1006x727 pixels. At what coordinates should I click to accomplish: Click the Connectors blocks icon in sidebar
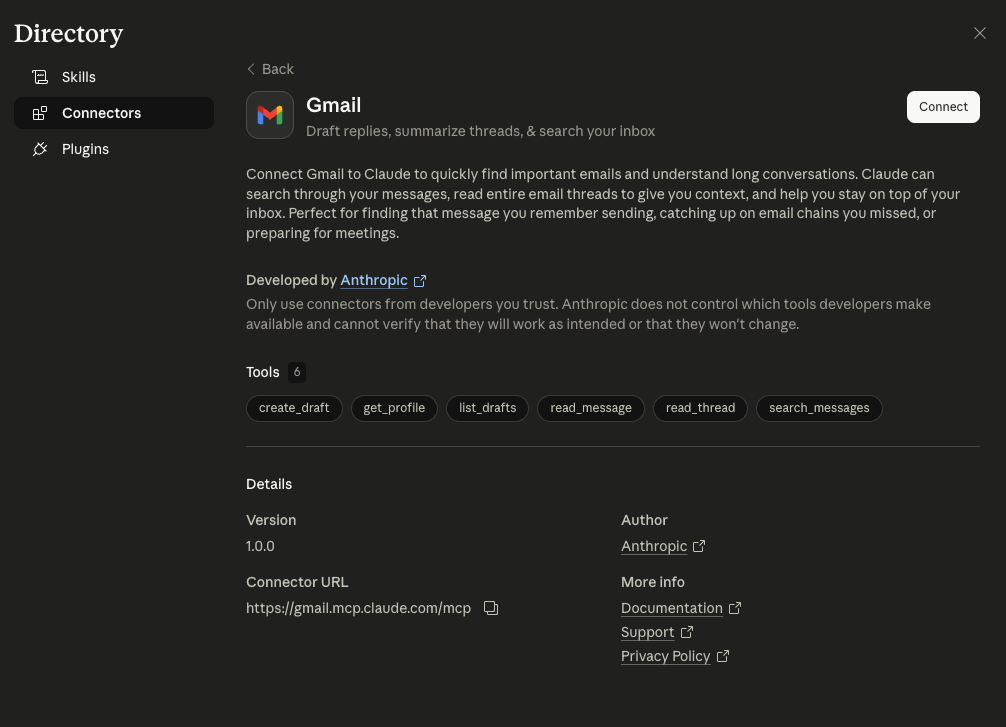pos(40,113)
